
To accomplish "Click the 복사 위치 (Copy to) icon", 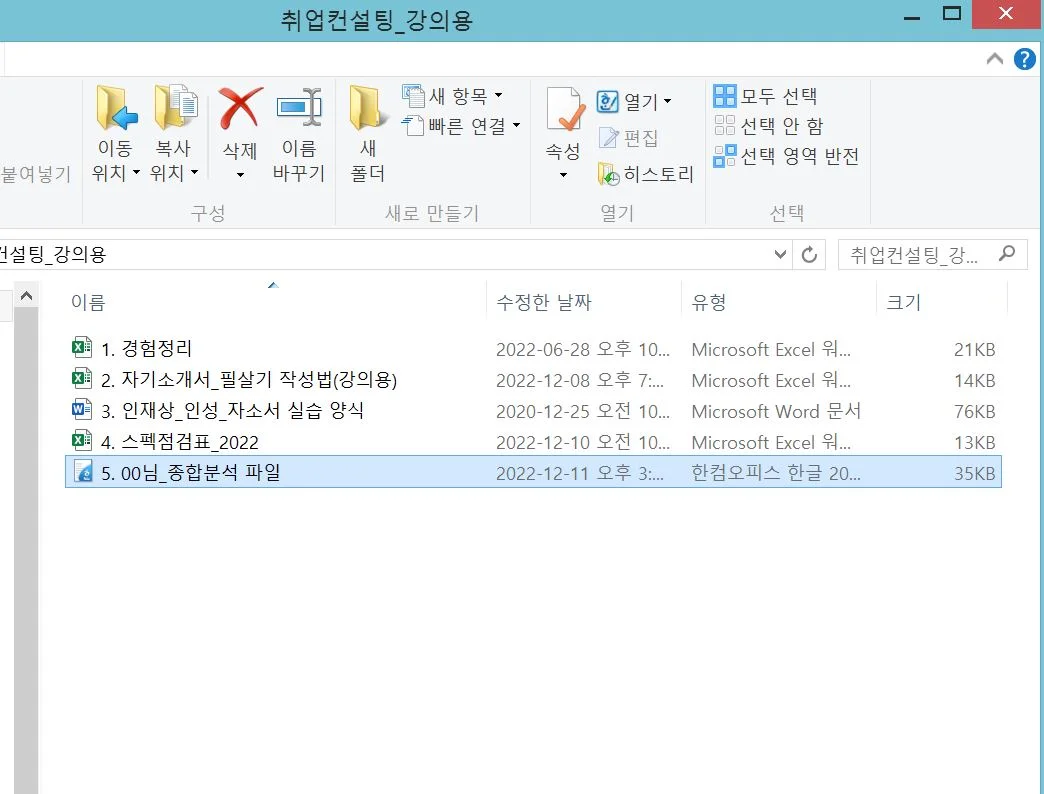I will (x=176, y=130).
